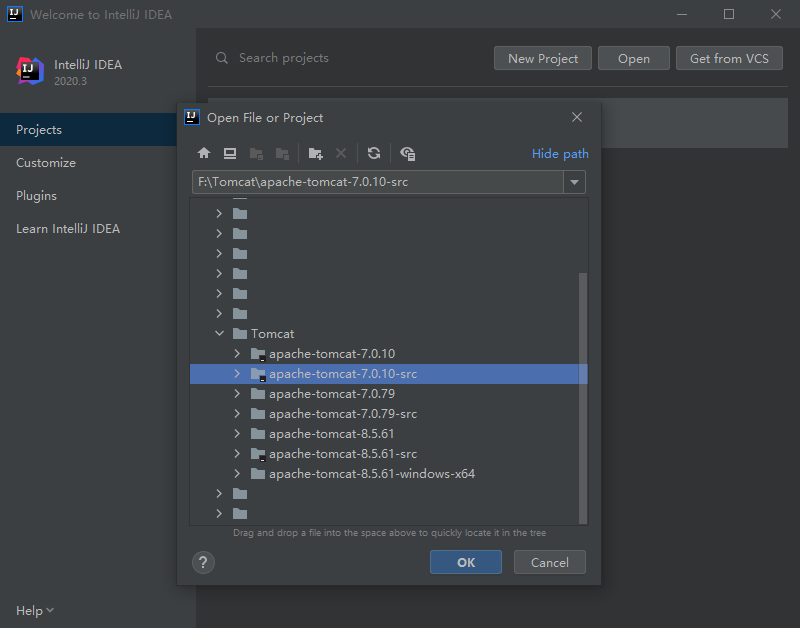The image size is (800, 628).
Task: Click the Desktop directory icon
Action: (x=229, y=153)
